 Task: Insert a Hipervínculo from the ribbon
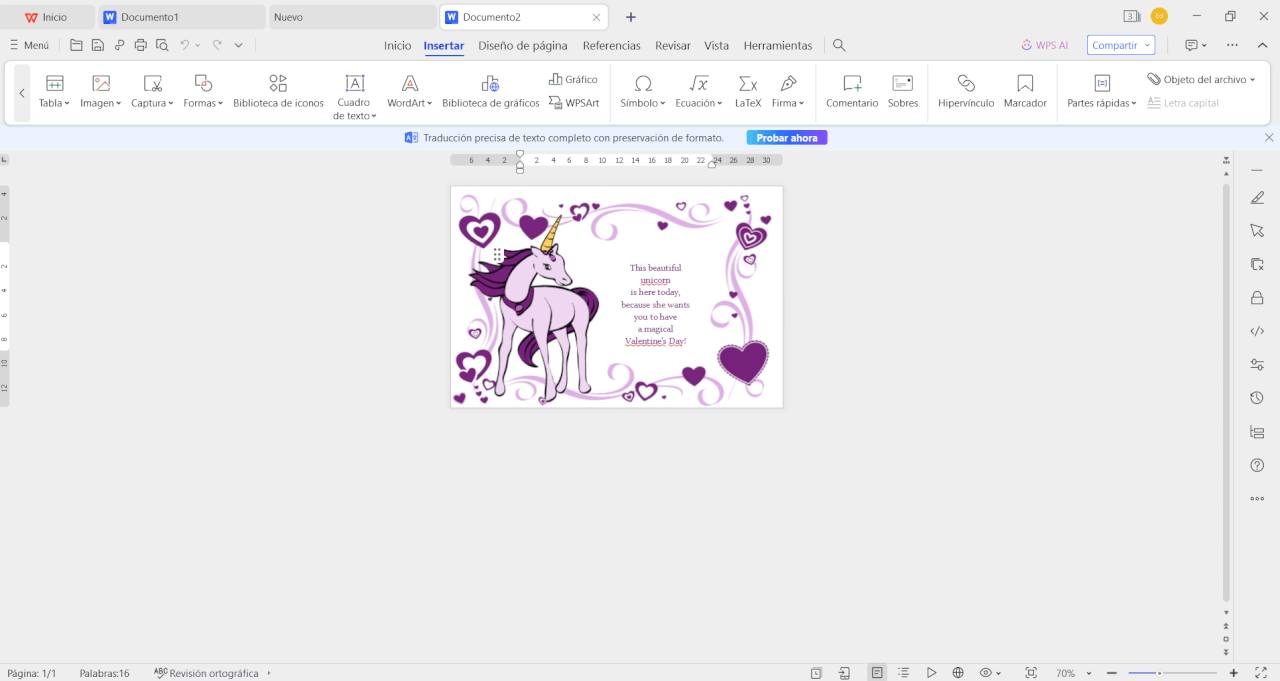click(966, 90)
